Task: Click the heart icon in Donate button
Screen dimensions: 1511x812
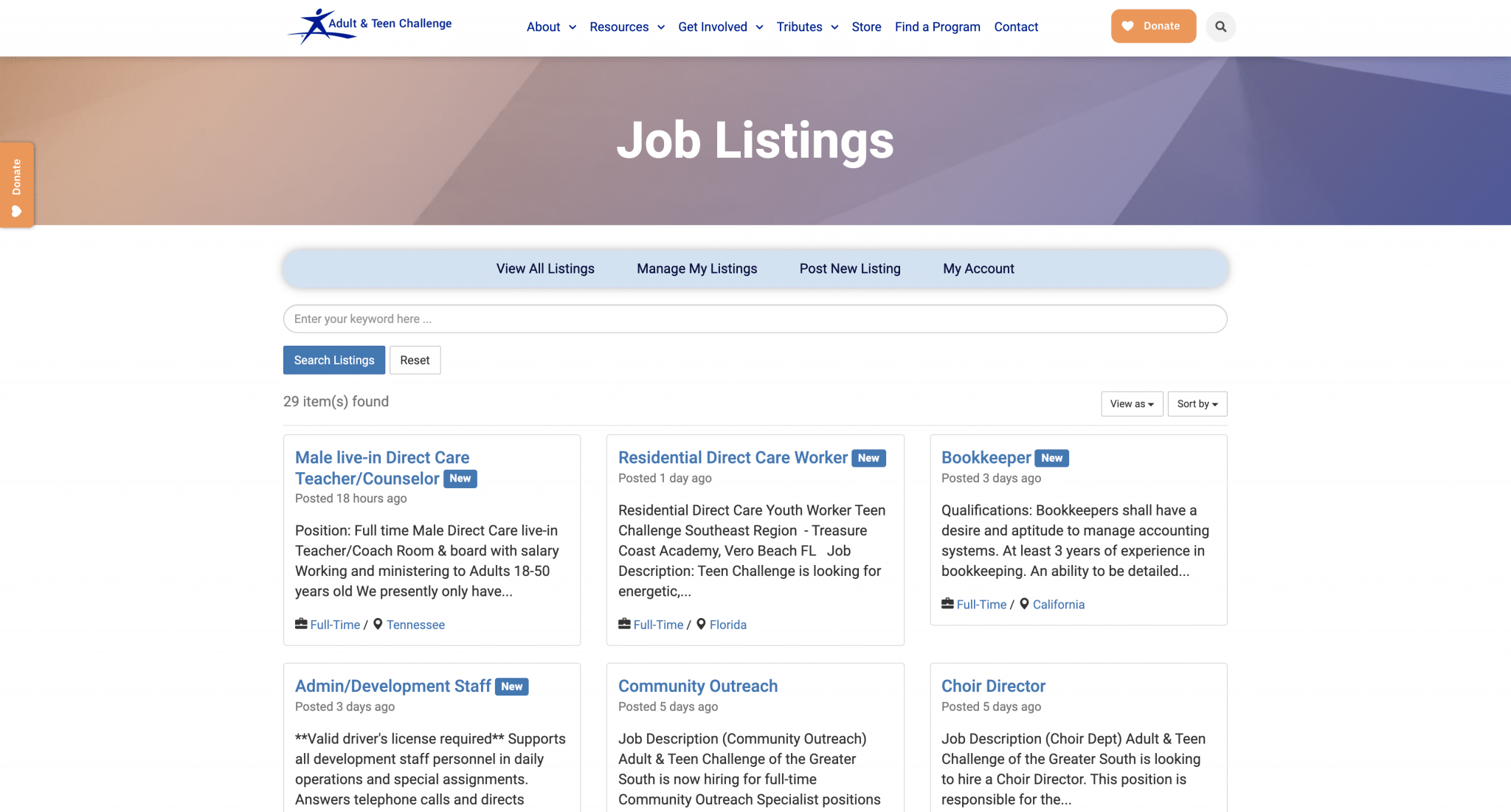Action: [x=1127, y=26]
